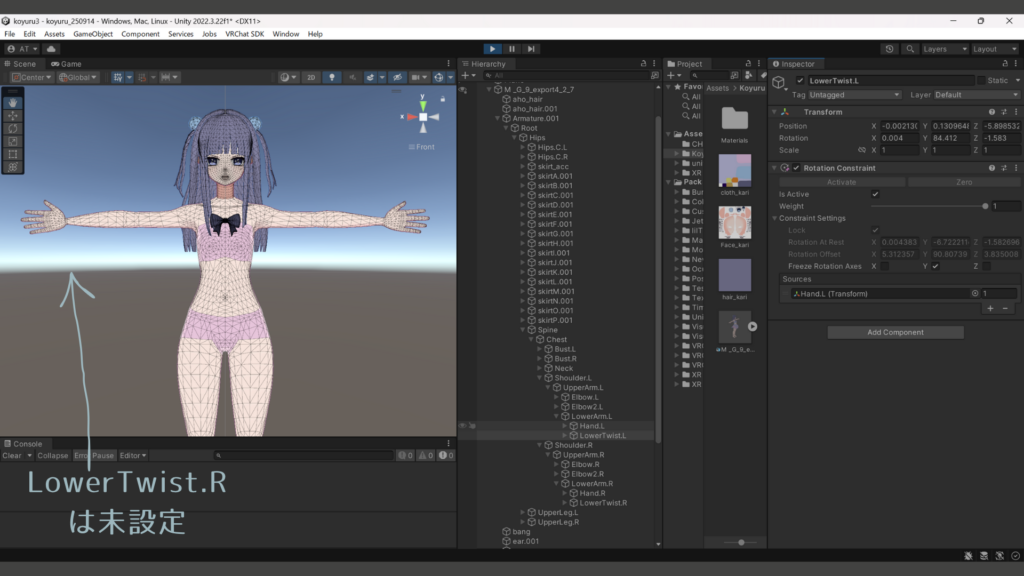Switch to the Game tab

click(66, 64)
